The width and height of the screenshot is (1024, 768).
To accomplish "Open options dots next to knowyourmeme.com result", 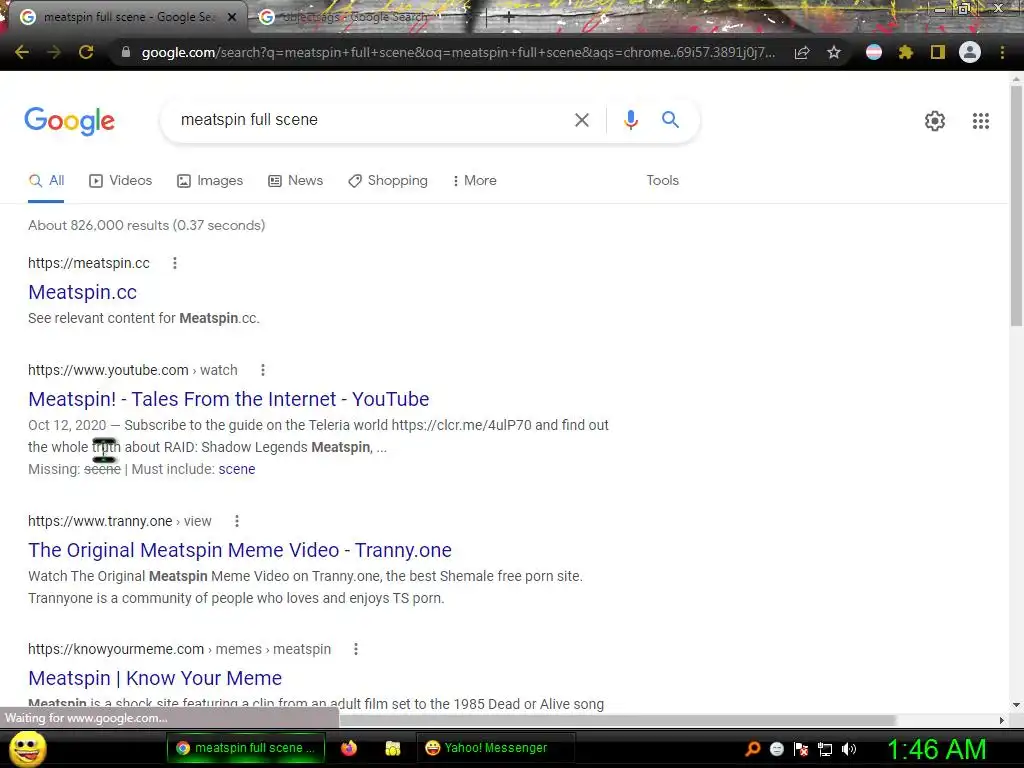I will click(355, 649).
